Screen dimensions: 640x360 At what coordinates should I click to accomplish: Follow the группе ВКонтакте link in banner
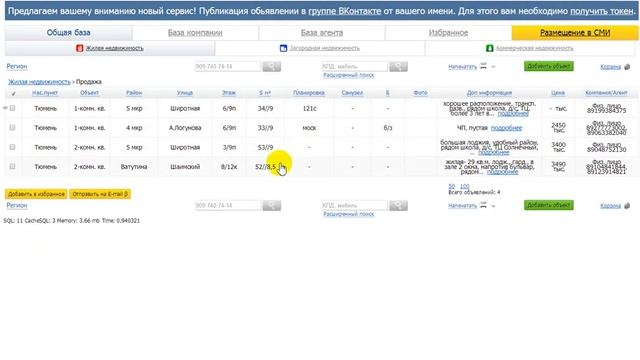344,11
